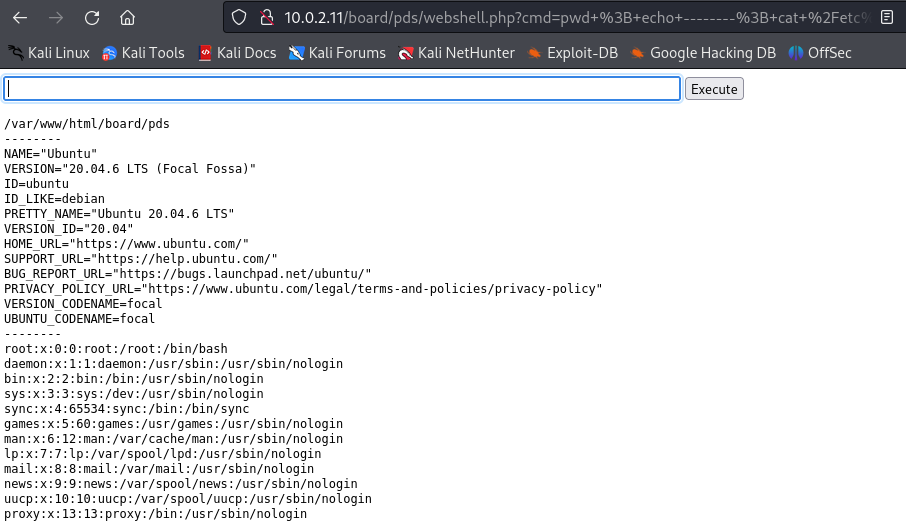Focus the webshell command input field
Screen dimensions: 906x523
342,89
